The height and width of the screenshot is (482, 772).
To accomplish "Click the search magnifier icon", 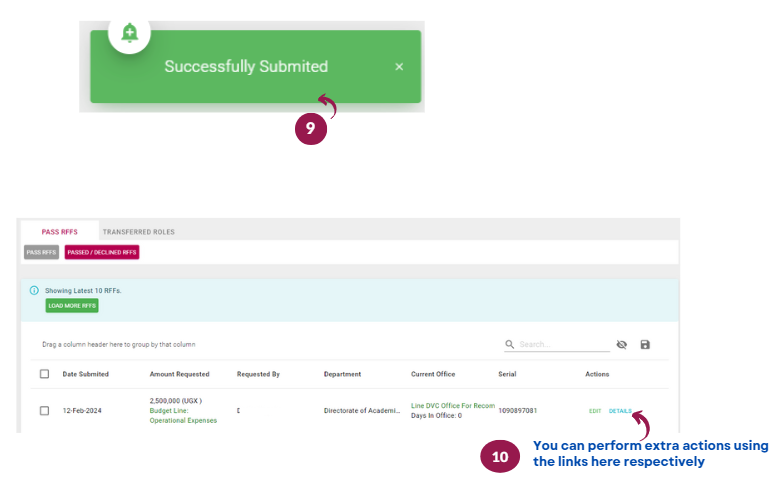I will 510,344.
